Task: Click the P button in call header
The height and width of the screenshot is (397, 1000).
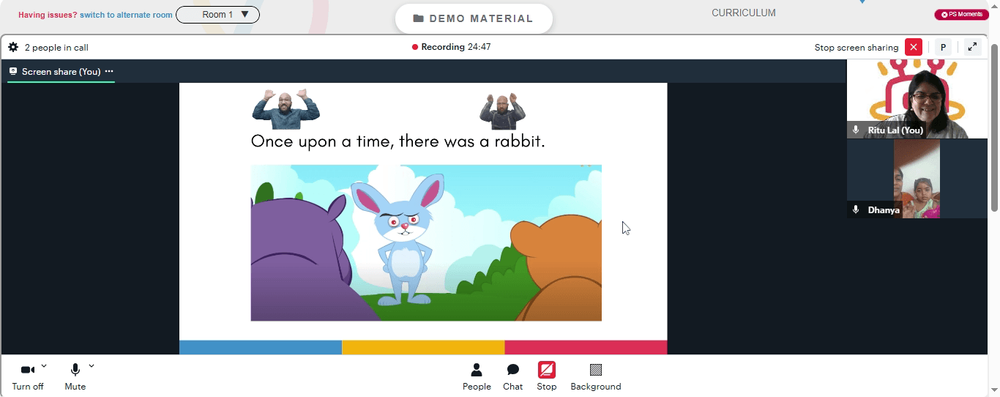Action: [x=943, y=47]
